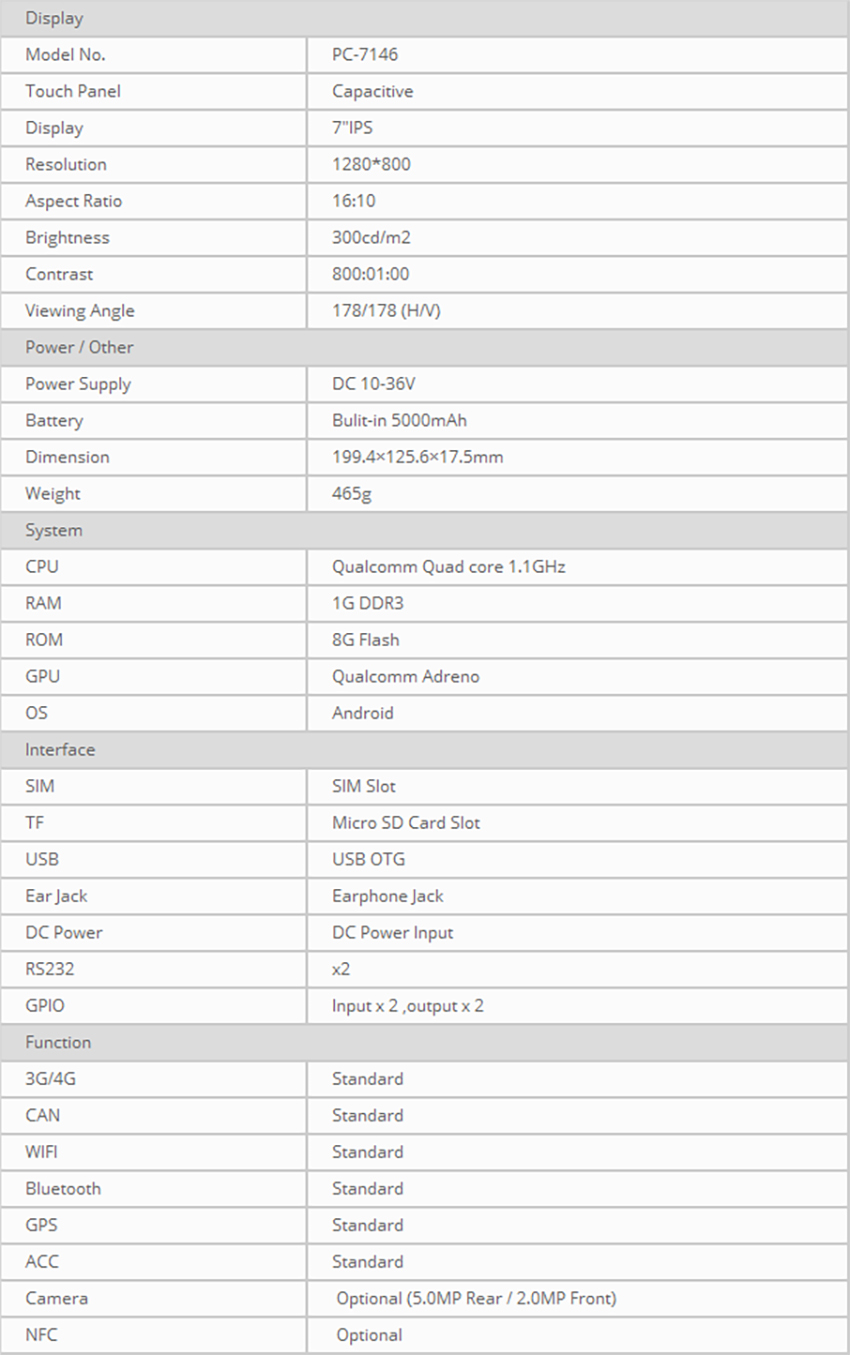Click the Built-in 5000mAh battery value
Viewport: 850px width, 1355px height.
point(397,420)
